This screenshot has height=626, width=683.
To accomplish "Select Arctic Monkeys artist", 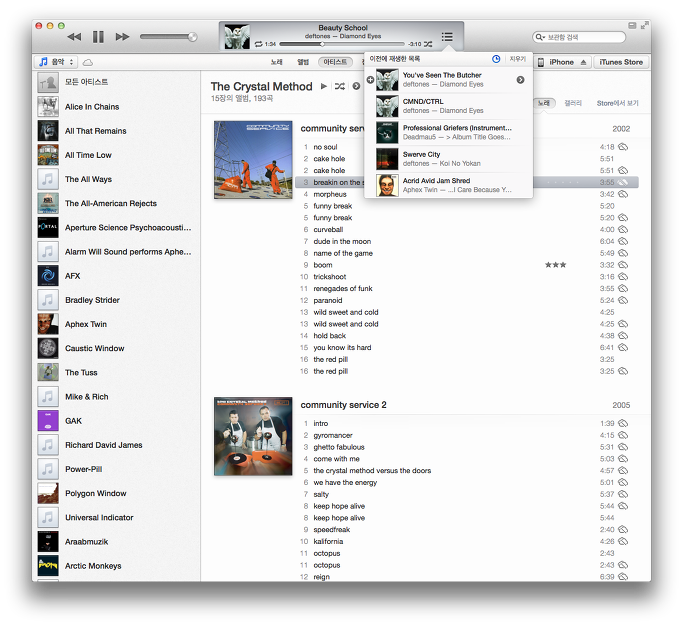I will (x=118, y=566).
